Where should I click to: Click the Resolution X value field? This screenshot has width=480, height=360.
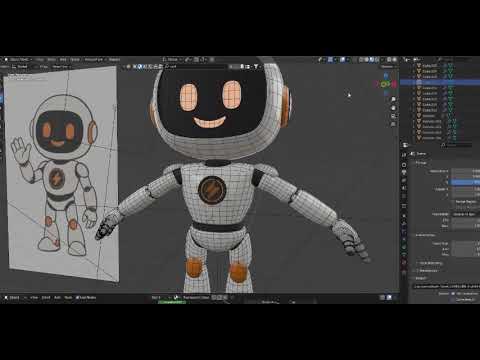click(x=466, y=171)
